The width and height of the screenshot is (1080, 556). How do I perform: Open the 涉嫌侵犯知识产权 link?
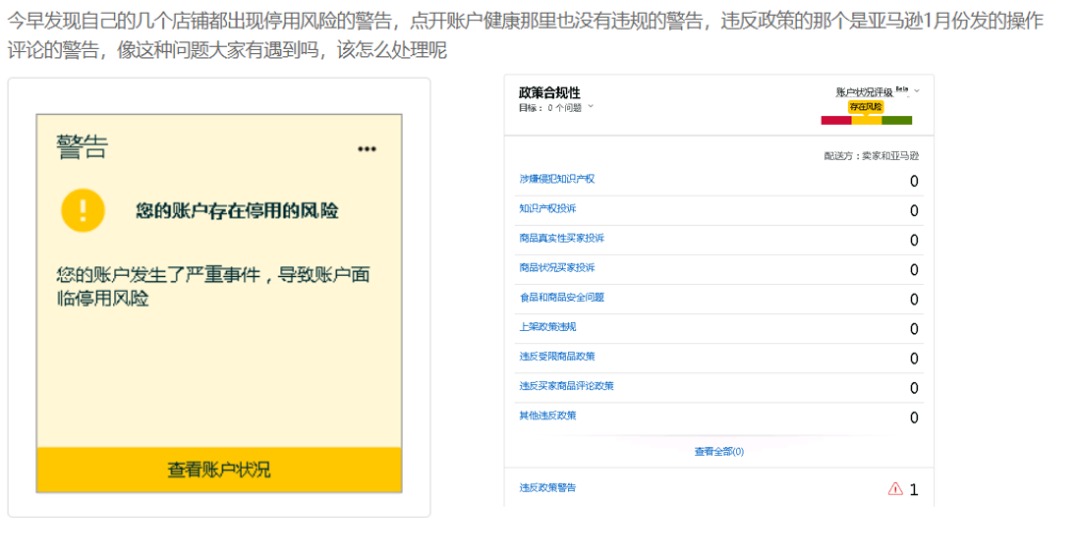point(557,179)
